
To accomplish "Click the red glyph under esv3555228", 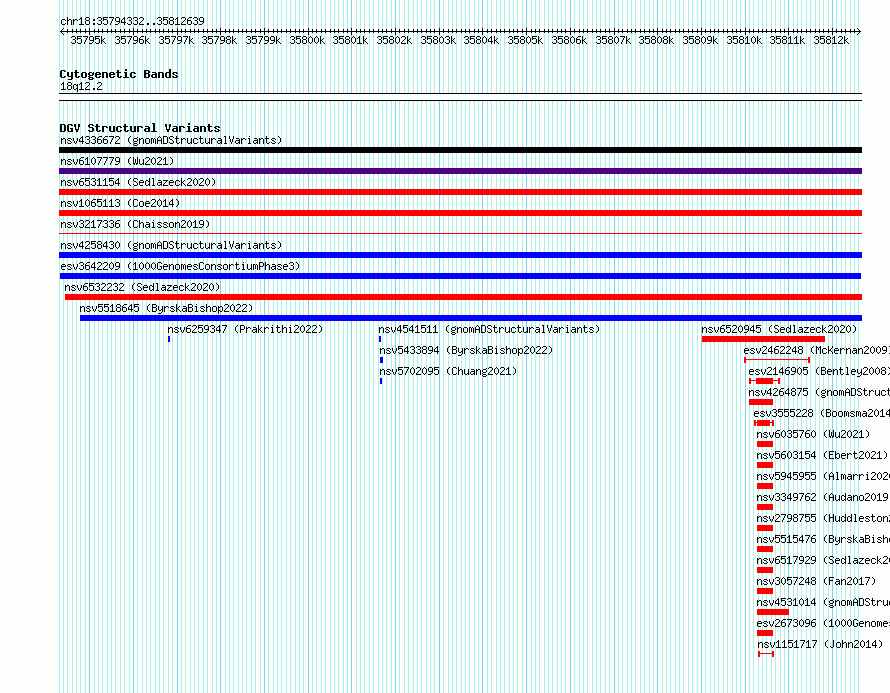I will [763, 423].
